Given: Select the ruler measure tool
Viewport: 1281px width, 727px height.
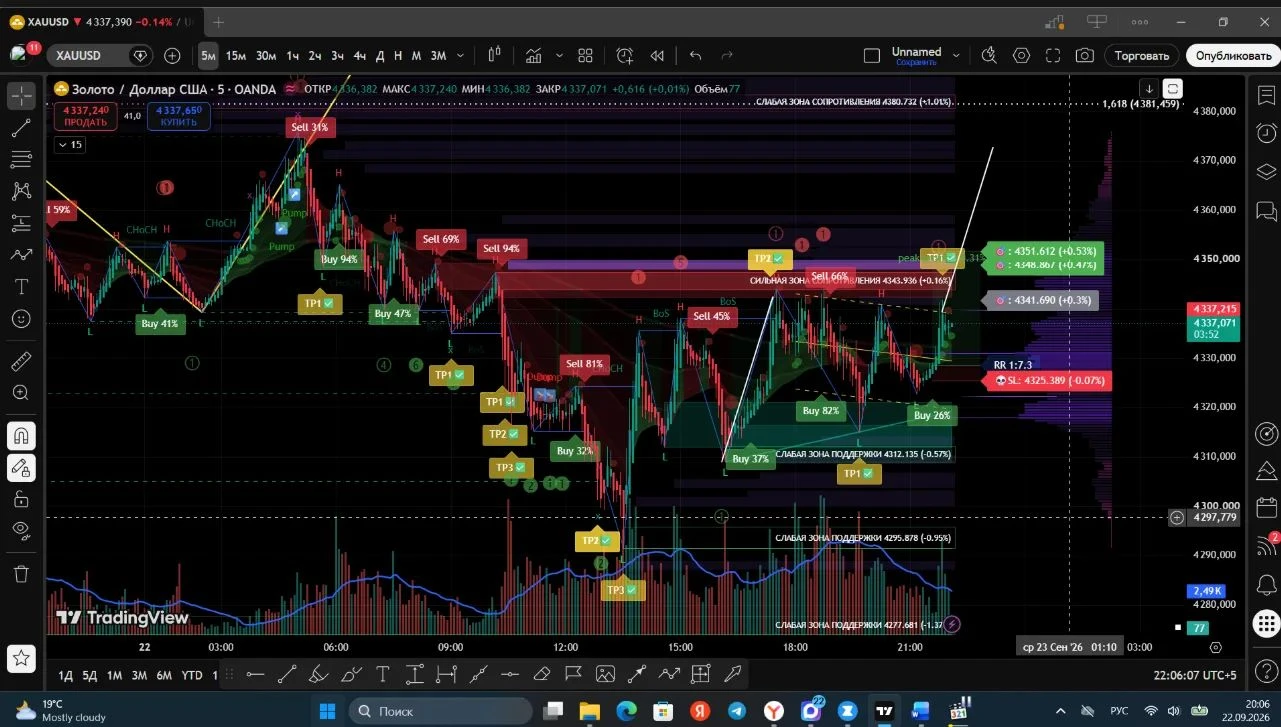Looking at the screenshot, I should [x=21, y=361].
